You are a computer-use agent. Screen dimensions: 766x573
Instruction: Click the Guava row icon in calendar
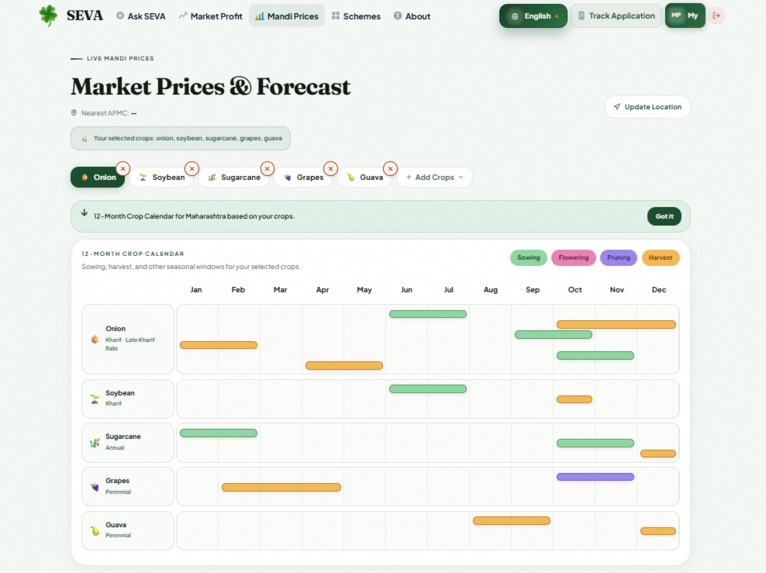(x=95, y=531)
